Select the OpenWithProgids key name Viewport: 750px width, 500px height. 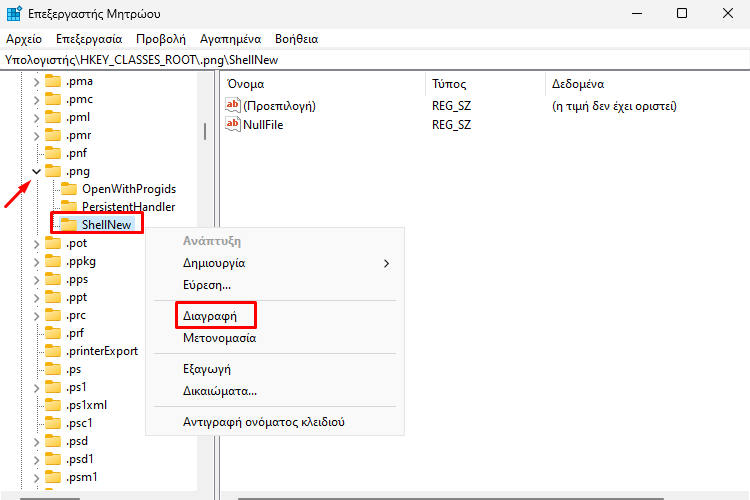pyautogui.click(x=129, y=189)
